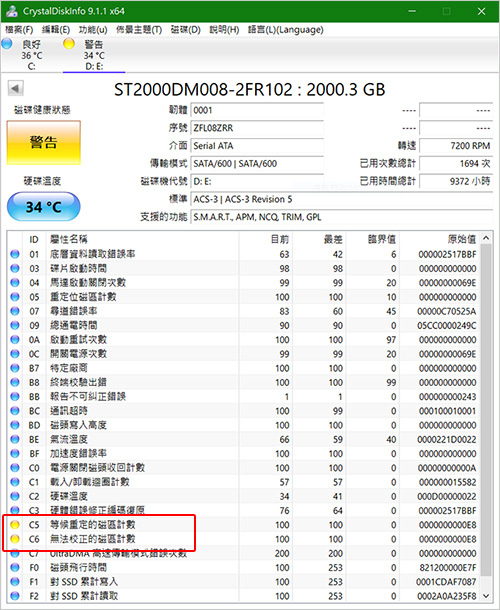Open the 功能(u) menu
500x610 pixels.
[93, 30]
